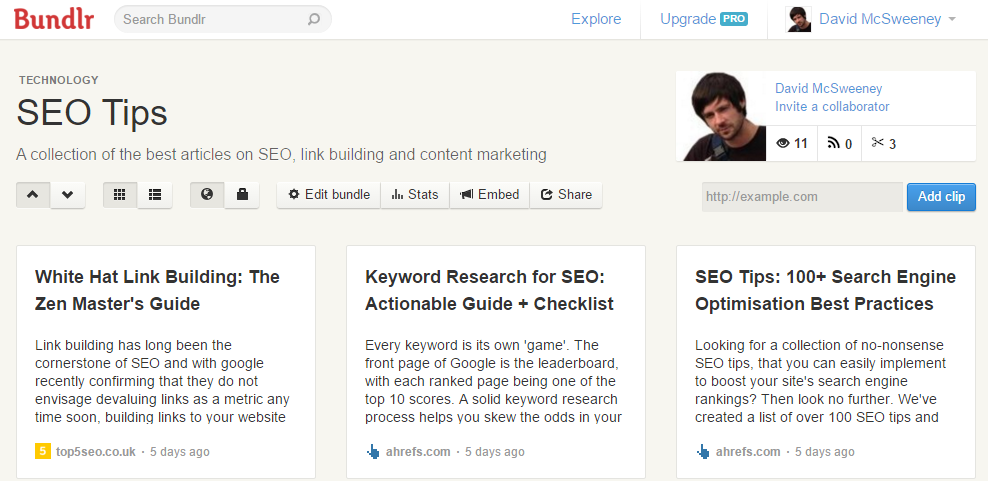Click the Bundlr logo
The width and height of the screenshot is (988, 481).
pyautogui.click(x=54, y=19)
